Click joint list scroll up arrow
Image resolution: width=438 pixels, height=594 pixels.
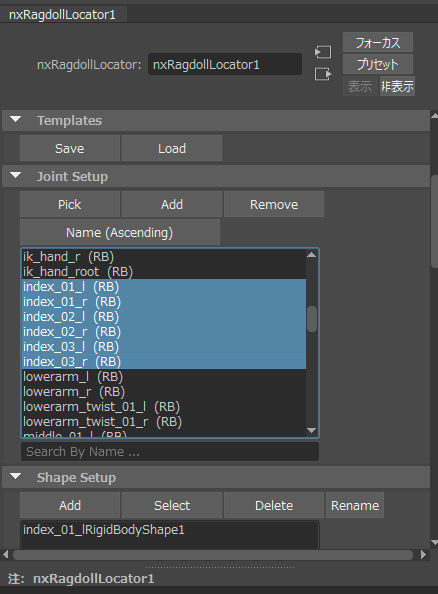pyautogui.click(x=312, y=255)
